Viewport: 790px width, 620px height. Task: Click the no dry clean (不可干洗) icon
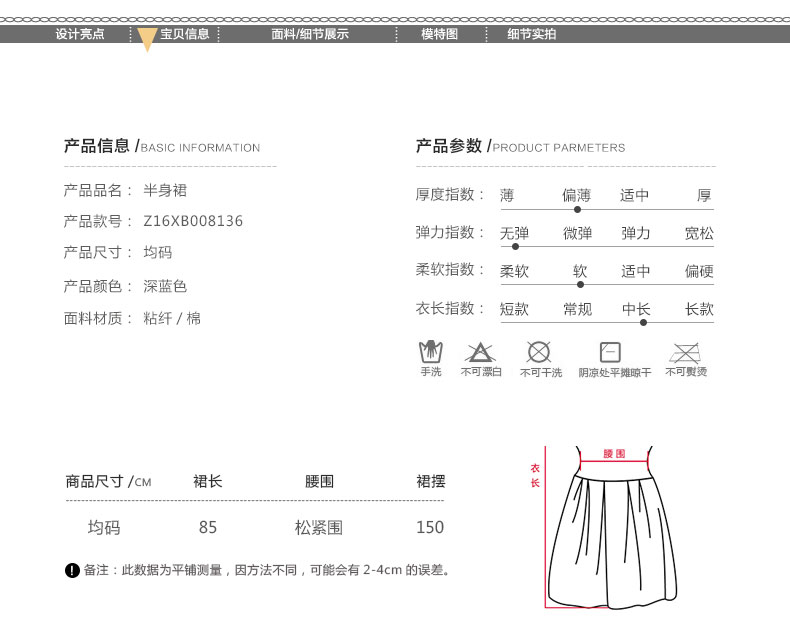(539, 352)
